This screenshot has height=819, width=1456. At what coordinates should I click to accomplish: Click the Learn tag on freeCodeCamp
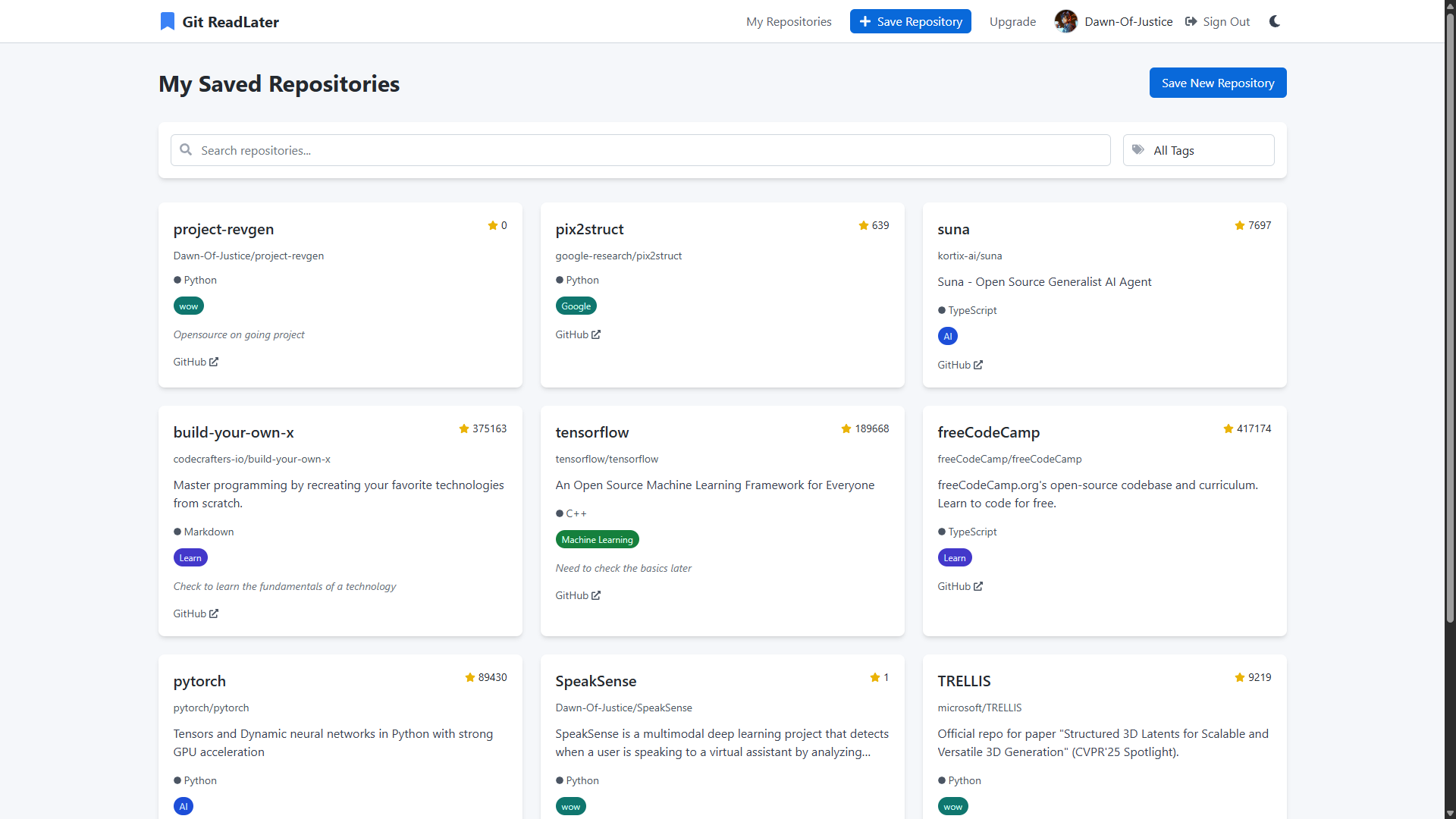pyautogui.click(x=955, y=558)
